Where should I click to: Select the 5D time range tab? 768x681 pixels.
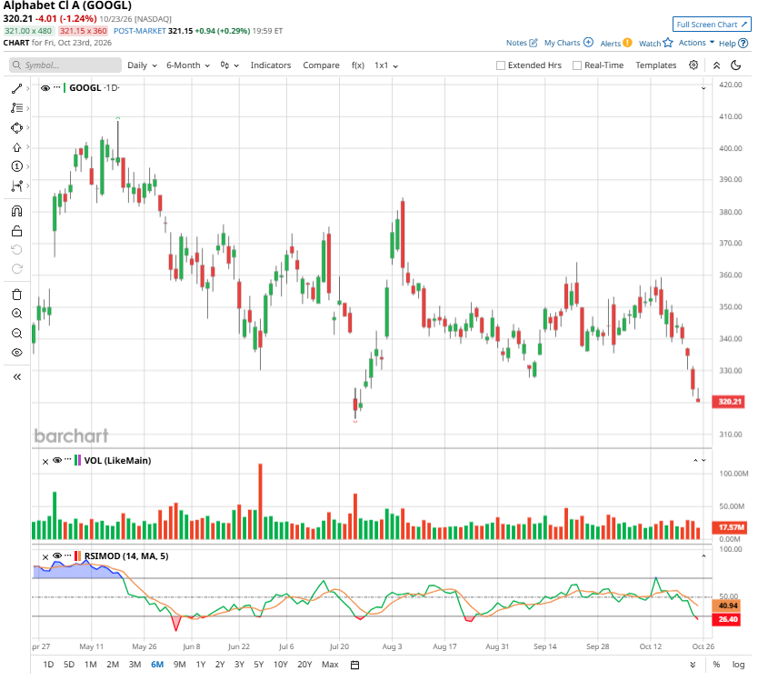point(69,665)
